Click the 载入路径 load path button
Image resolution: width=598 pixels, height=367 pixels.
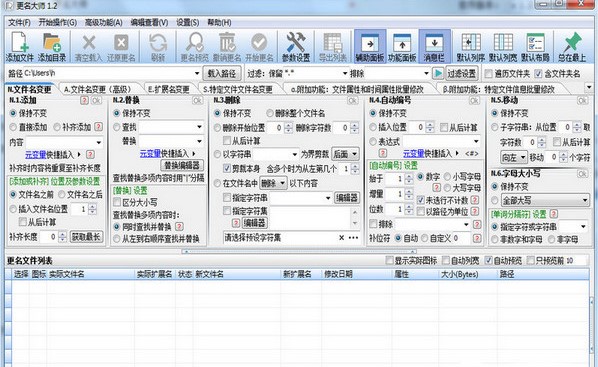tap(222, 73)
